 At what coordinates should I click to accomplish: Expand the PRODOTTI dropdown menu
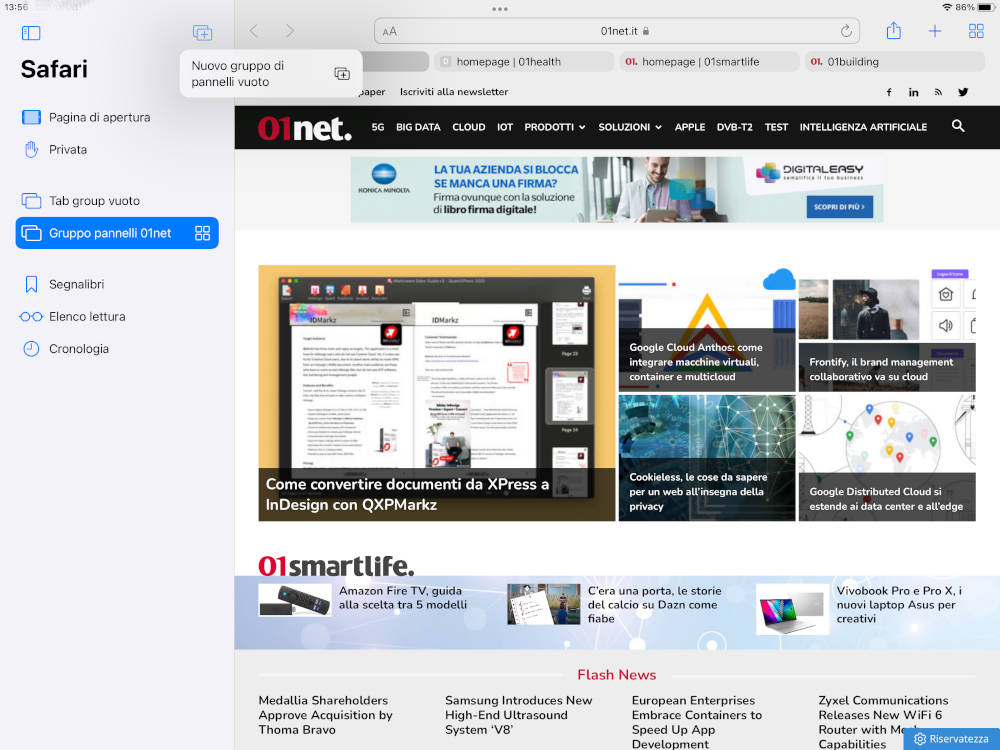pyautogui.click(x=555, y=127)
